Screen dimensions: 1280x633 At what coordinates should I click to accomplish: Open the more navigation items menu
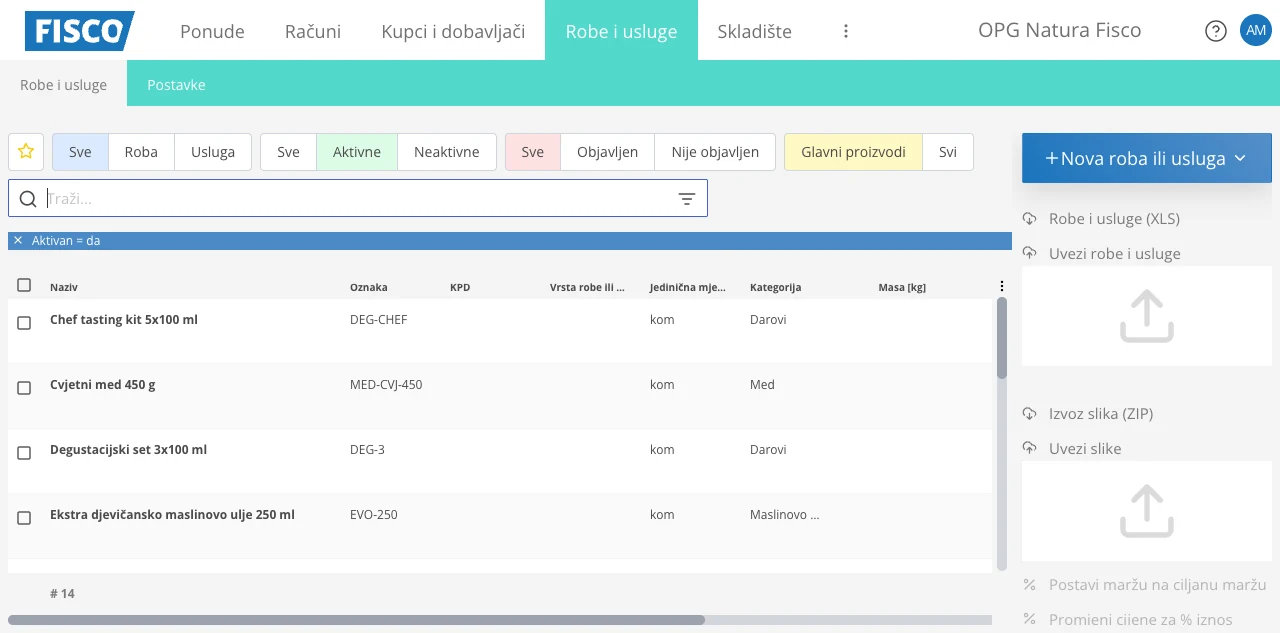point(846,31)
